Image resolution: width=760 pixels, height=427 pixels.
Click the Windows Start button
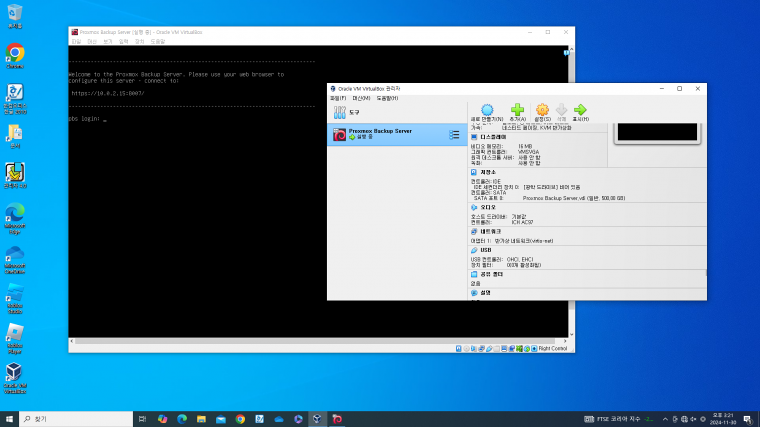(x=9, y=419)
